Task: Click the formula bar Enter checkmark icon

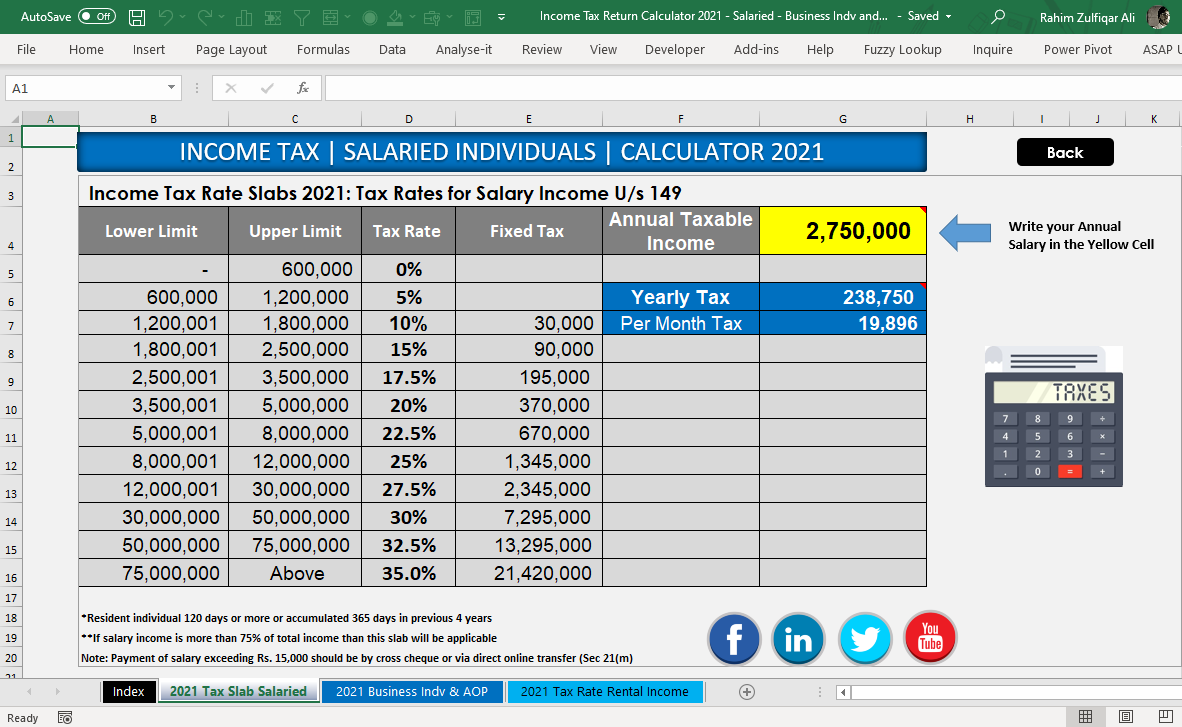Action: pyautogui.click(x=267, y=88)
